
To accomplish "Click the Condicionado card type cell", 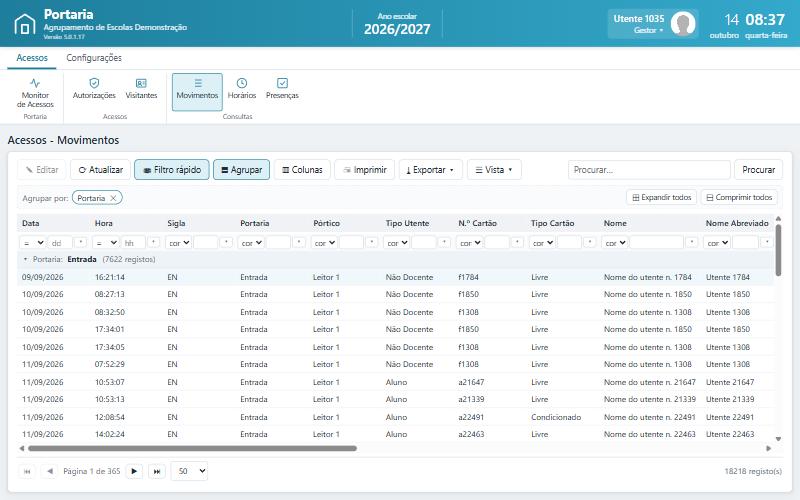I will [556, 417].
